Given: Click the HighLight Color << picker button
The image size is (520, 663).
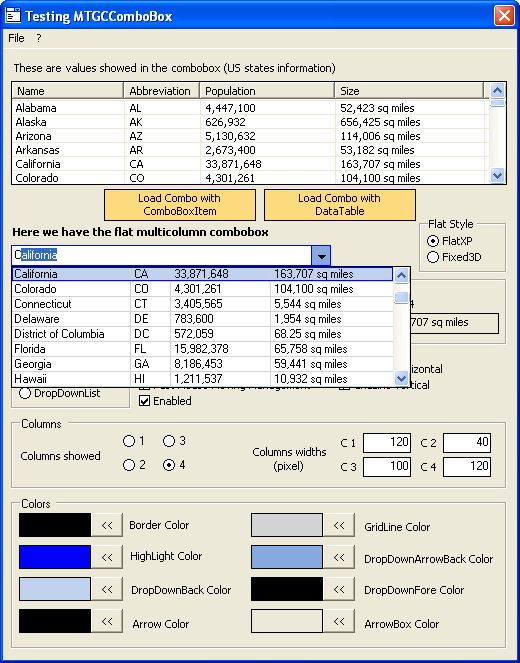Looking at the screenshot, I should [x=107, y=557].
